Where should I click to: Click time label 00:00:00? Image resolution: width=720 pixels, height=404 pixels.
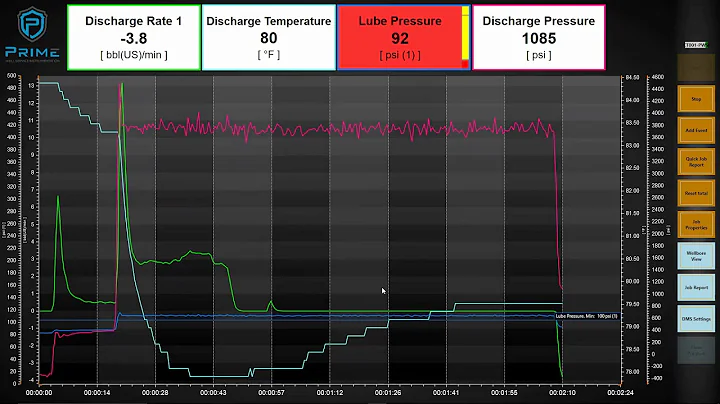[39, 393]
